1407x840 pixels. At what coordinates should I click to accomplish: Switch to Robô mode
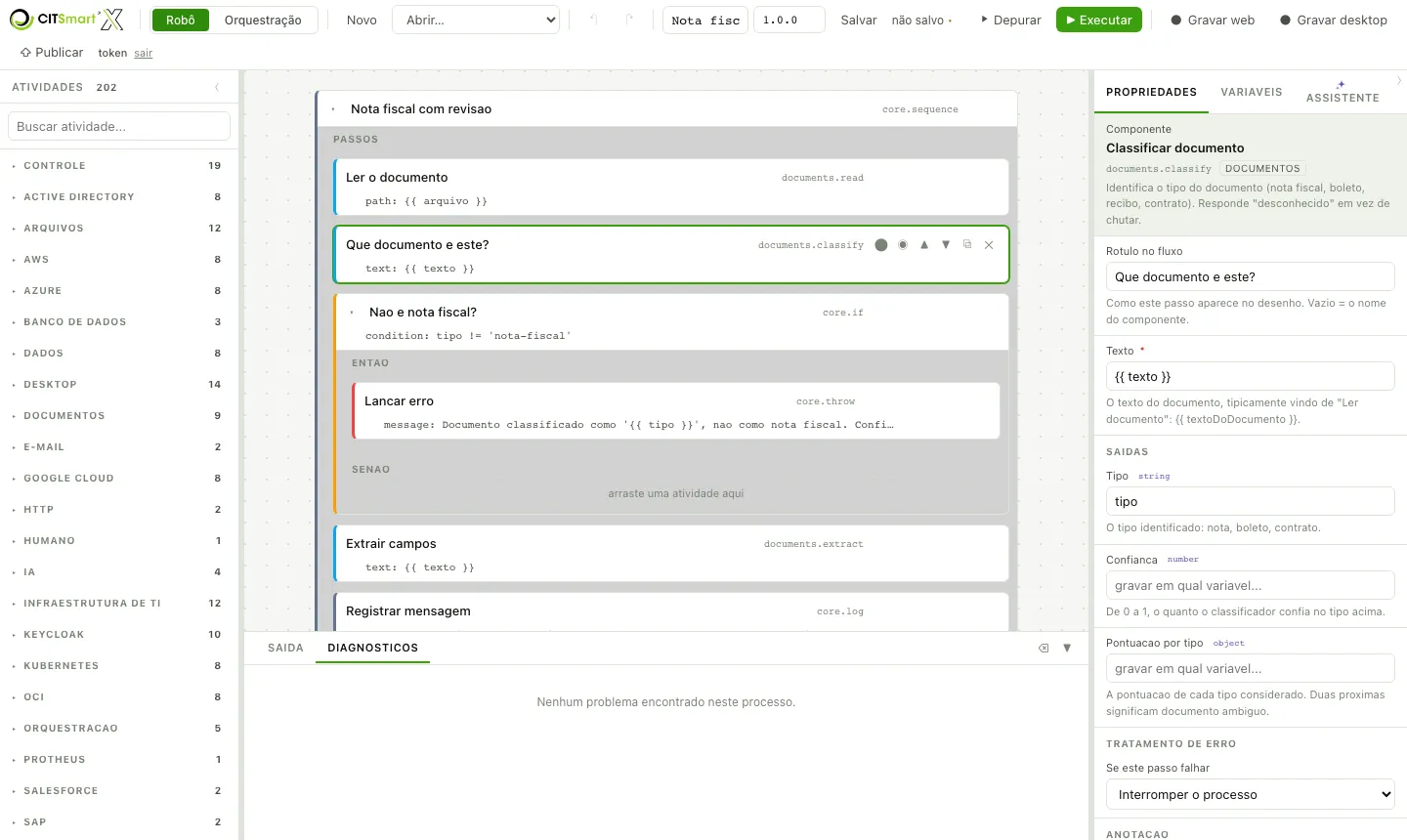(x=181, y=20)
